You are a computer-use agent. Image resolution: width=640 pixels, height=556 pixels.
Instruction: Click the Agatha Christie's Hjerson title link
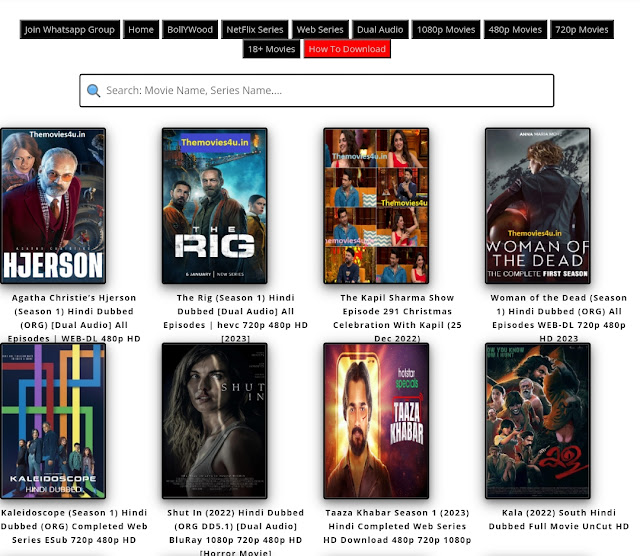click(74, 318)
